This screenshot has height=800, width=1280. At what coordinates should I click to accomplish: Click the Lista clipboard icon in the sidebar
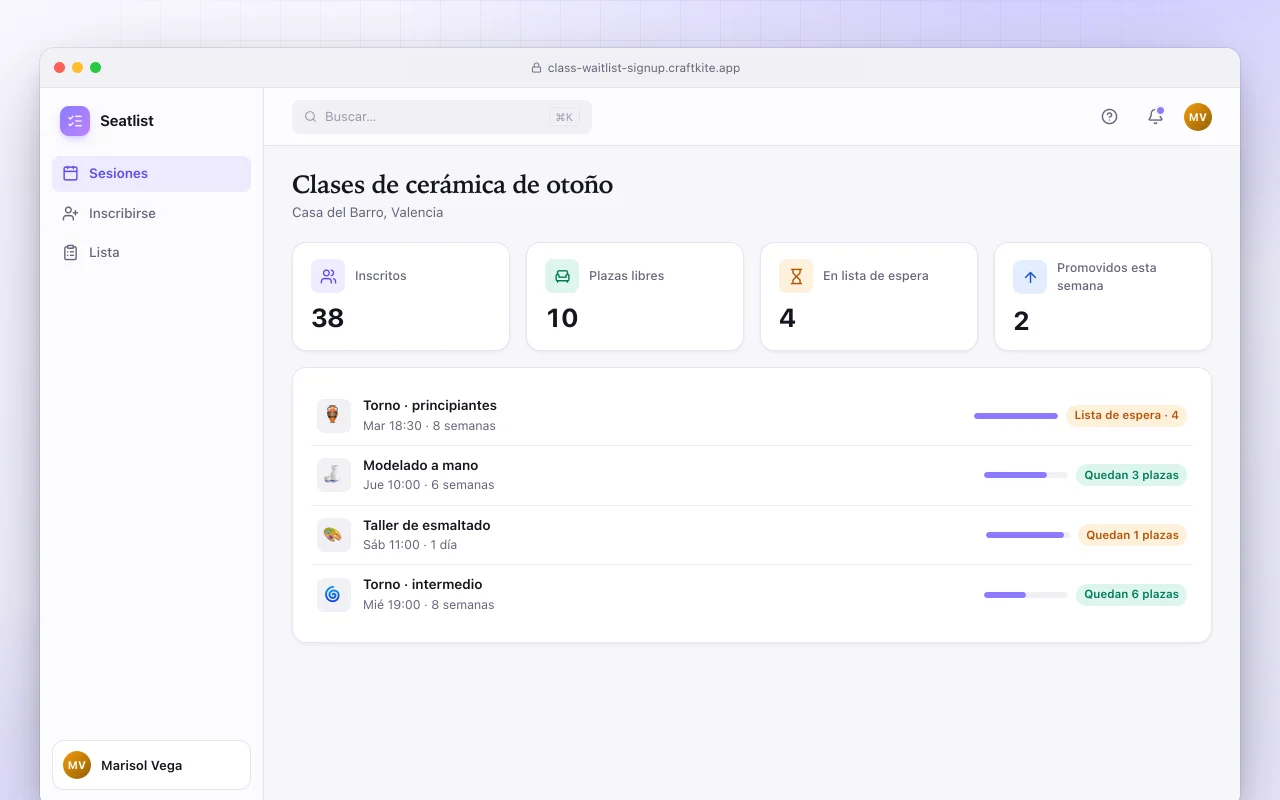[x=70, y=253]
